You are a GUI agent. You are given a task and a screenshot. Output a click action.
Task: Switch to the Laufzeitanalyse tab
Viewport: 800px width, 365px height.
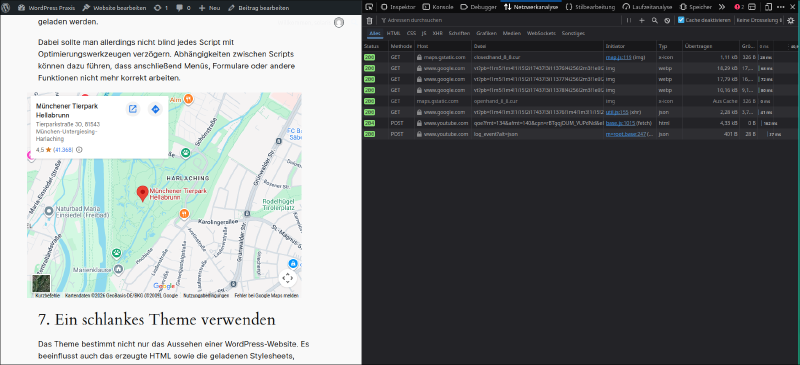click(647, 7)
